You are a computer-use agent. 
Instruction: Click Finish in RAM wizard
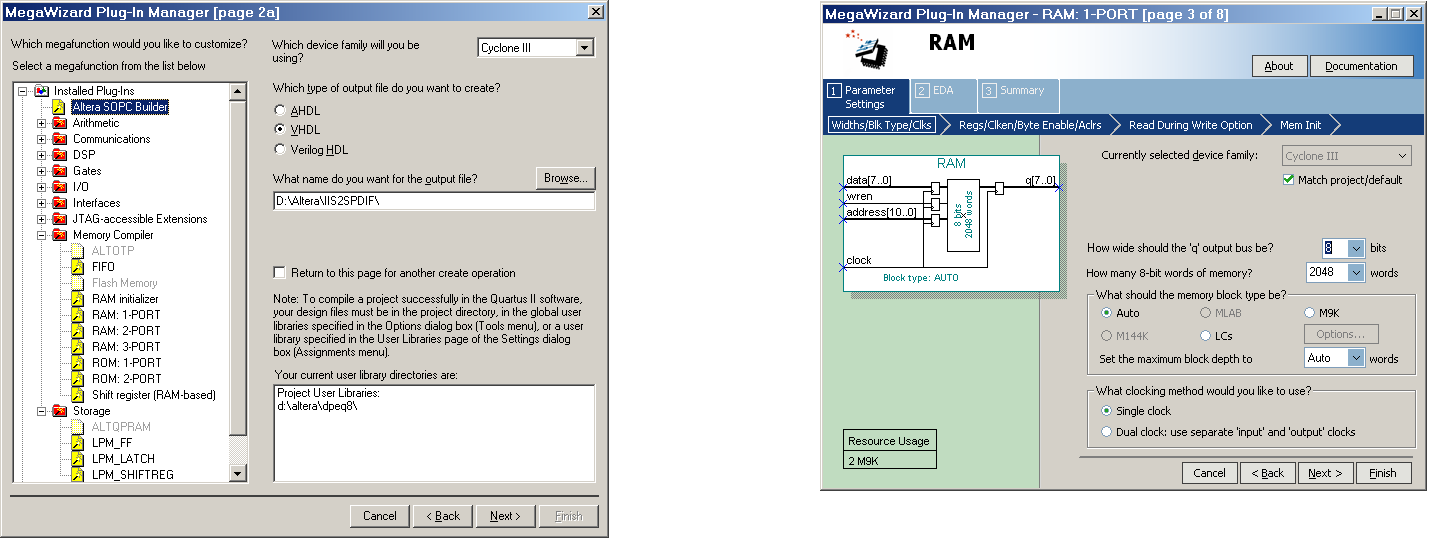point(1383,473)
